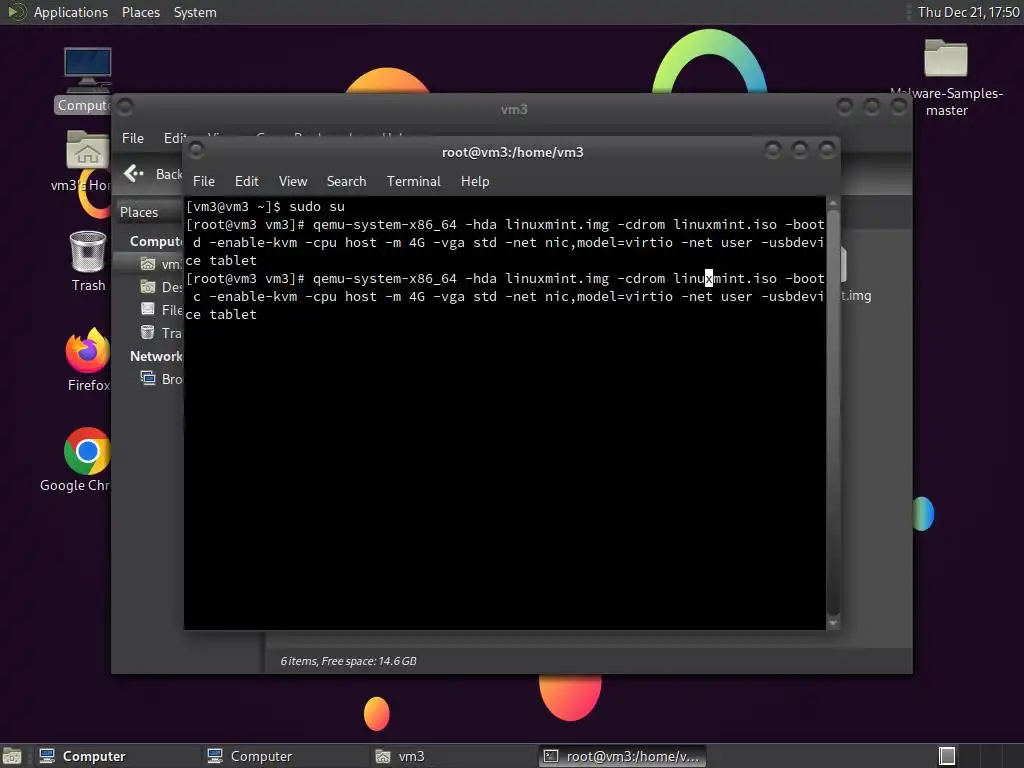Click '6 items, Free space' status bar
The image size is (1024, 768).
(x=348, y=661)
